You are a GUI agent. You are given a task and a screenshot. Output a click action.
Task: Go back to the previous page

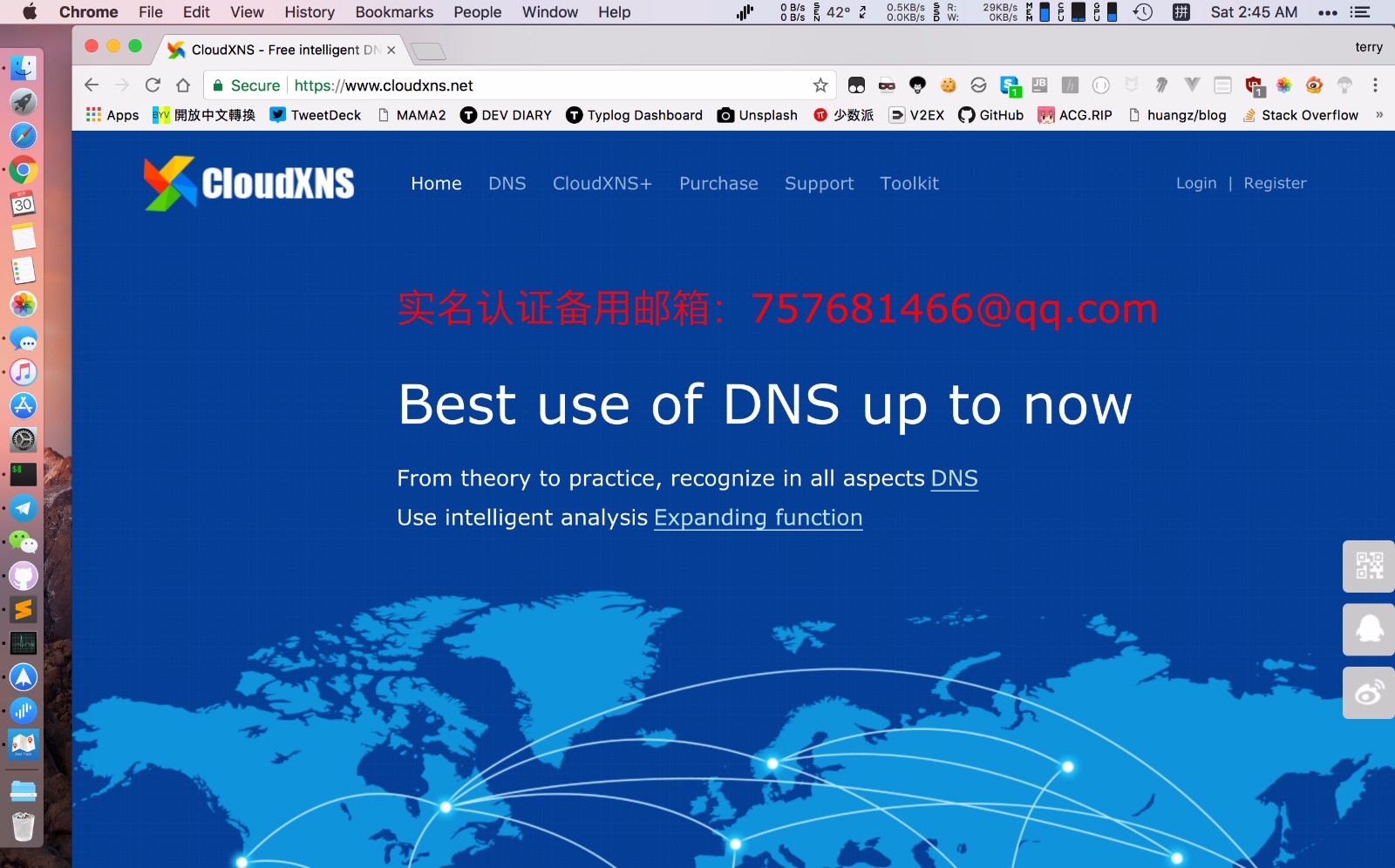pos(92,85)
